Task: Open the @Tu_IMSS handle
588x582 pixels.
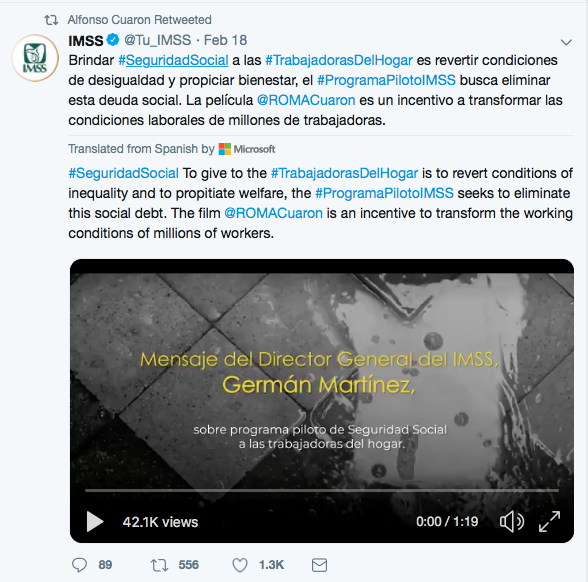Action: (x=158, y=40)
